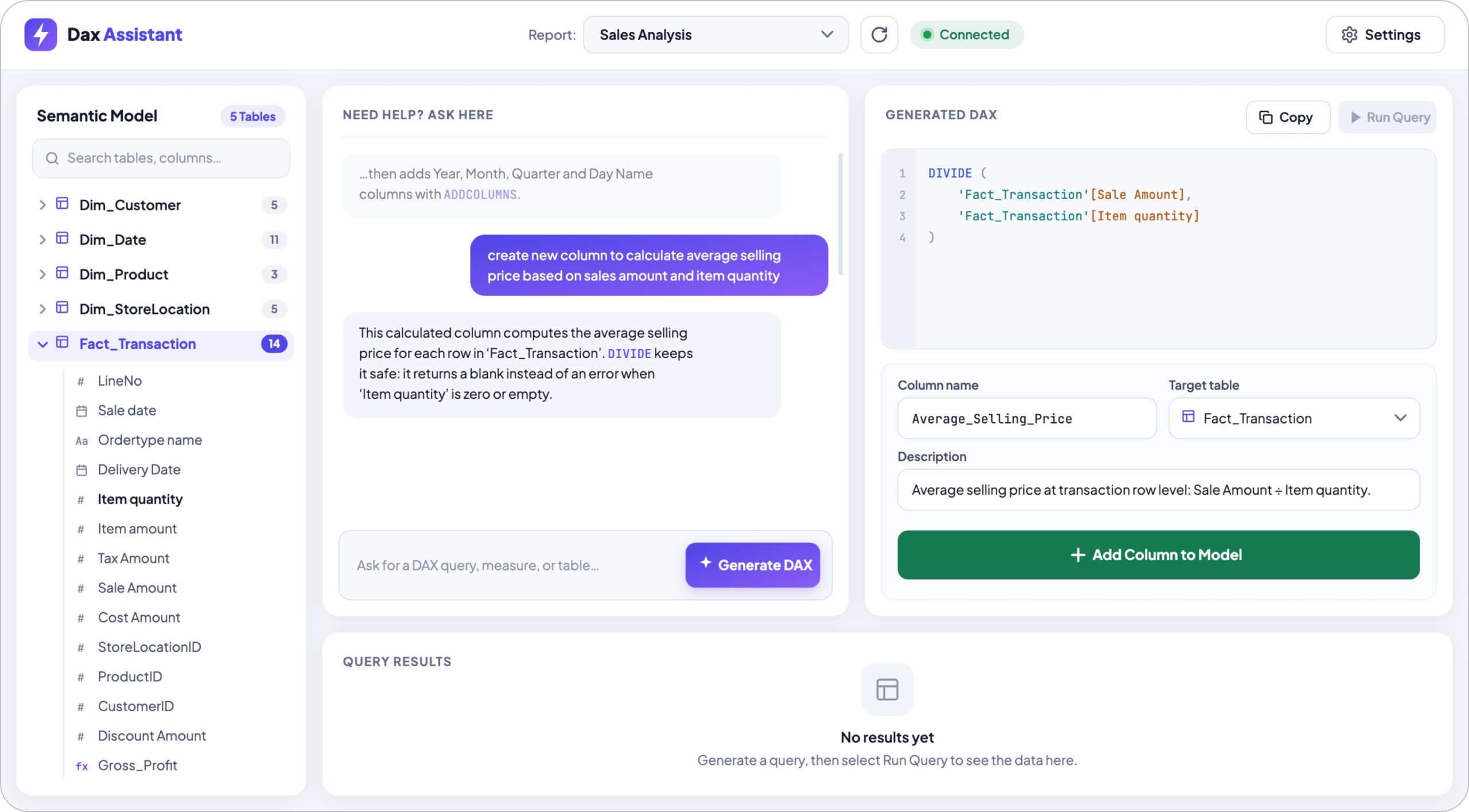
Task: Click the refresh report icon button
Action: [x=879, y=34]
